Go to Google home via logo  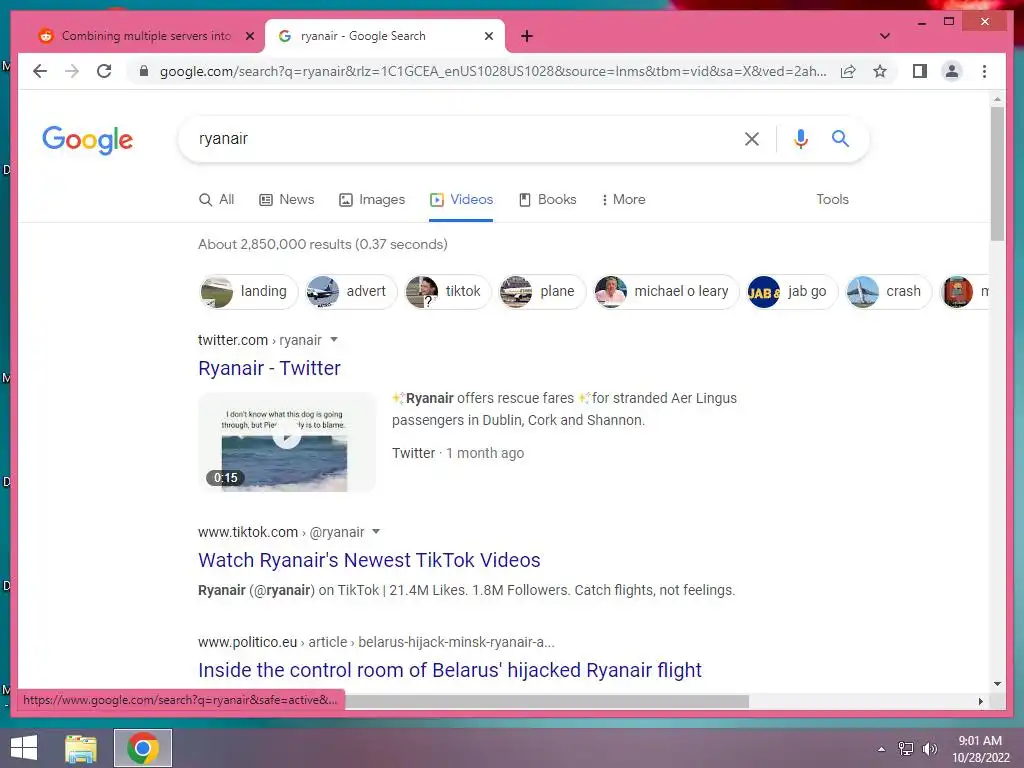point(88,139)
